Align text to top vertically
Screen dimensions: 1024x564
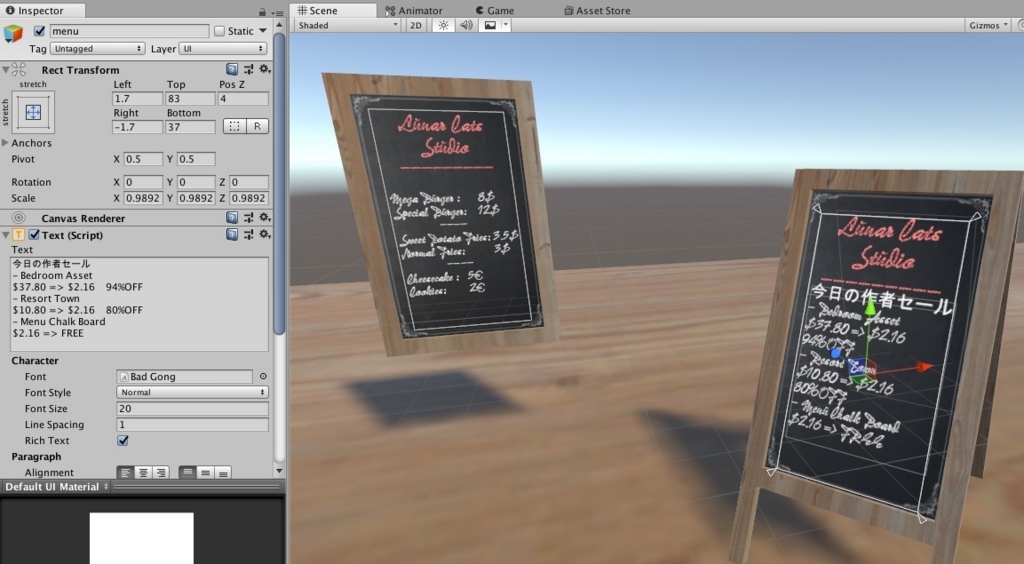pyautogui.click(x=187, y=473)
